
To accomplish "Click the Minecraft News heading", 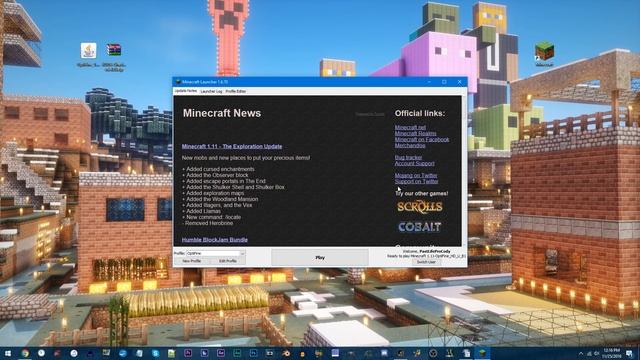I will (x=222, y=113).
